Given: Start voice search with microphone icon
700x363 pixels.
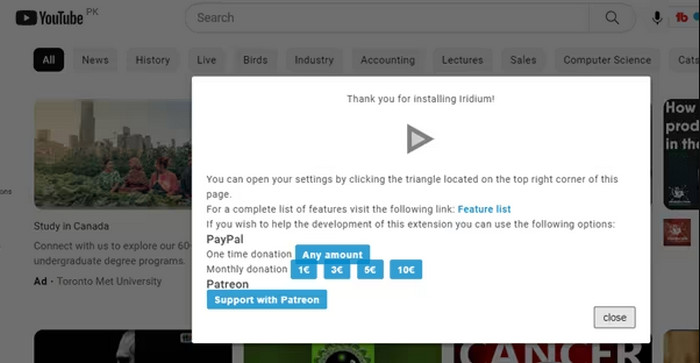Looking at the screenshot, I should pyautogui.click(x=657, y=18).
